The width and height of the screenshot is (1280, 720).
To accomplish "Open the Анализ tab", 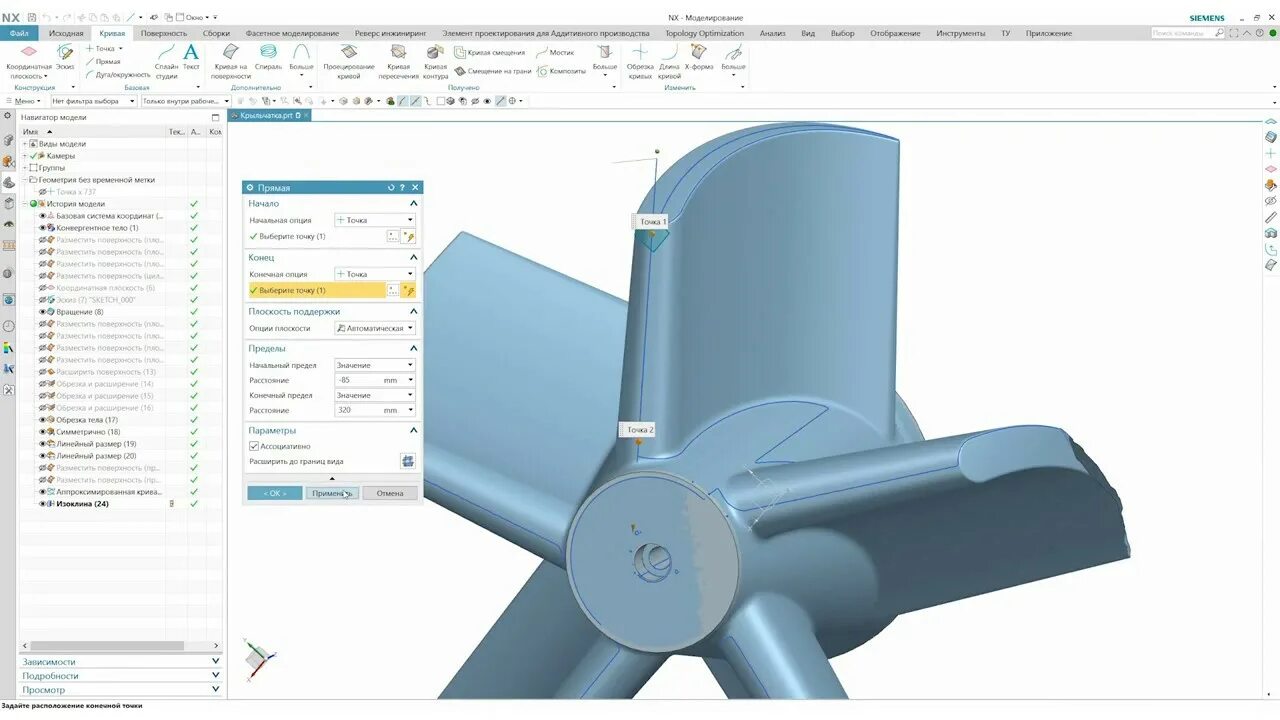I will click(x=772, y=33).
